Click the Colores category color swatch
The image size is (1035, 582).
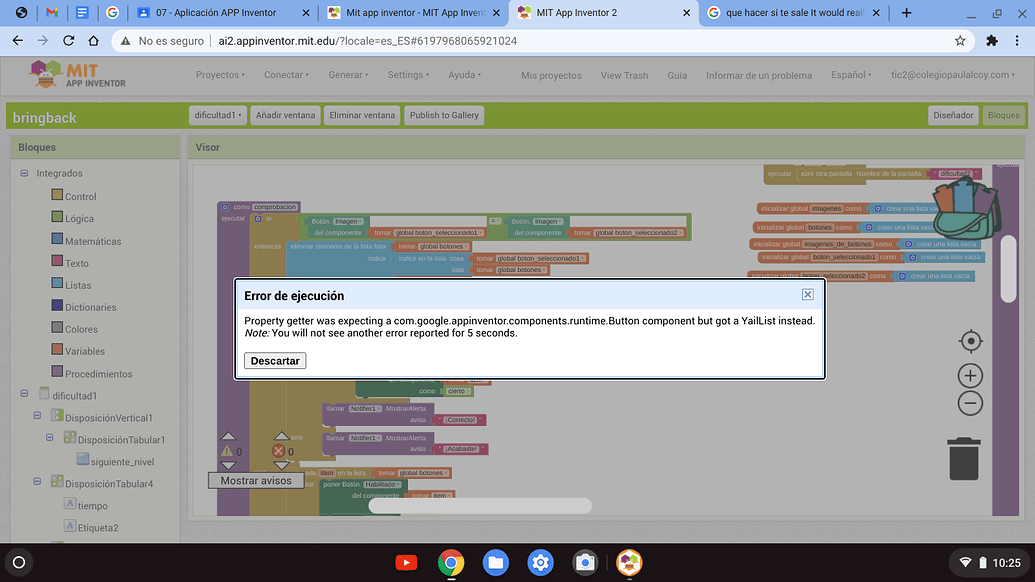point(55,329)
